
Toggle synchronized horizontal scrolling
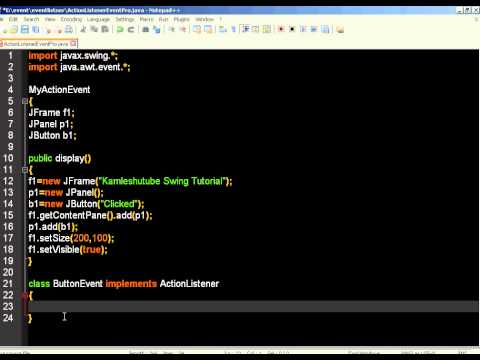208,30
